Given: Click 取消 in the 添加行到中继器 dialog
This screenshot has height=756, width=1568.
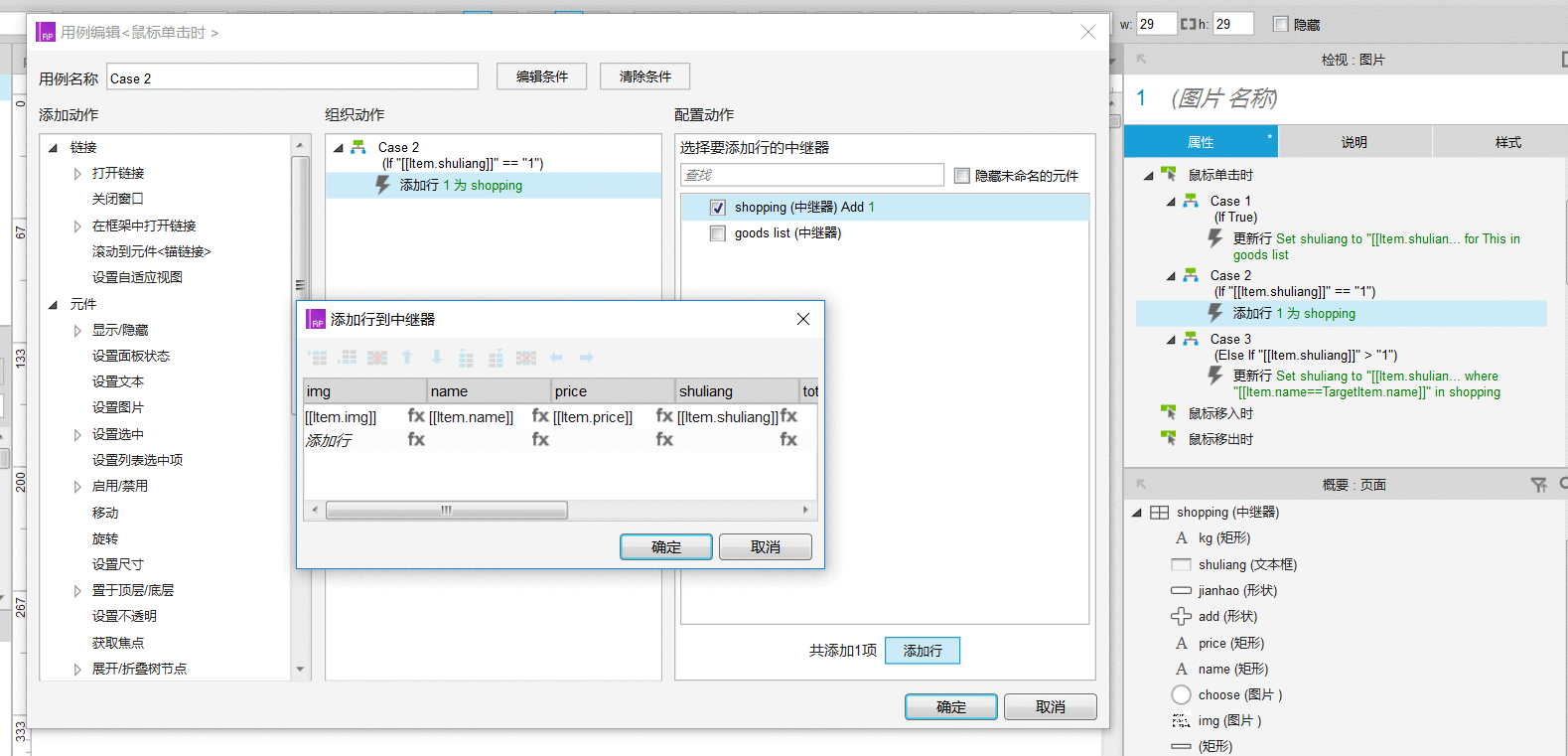Looking at the screenshot, I should [x=766, y=547].
